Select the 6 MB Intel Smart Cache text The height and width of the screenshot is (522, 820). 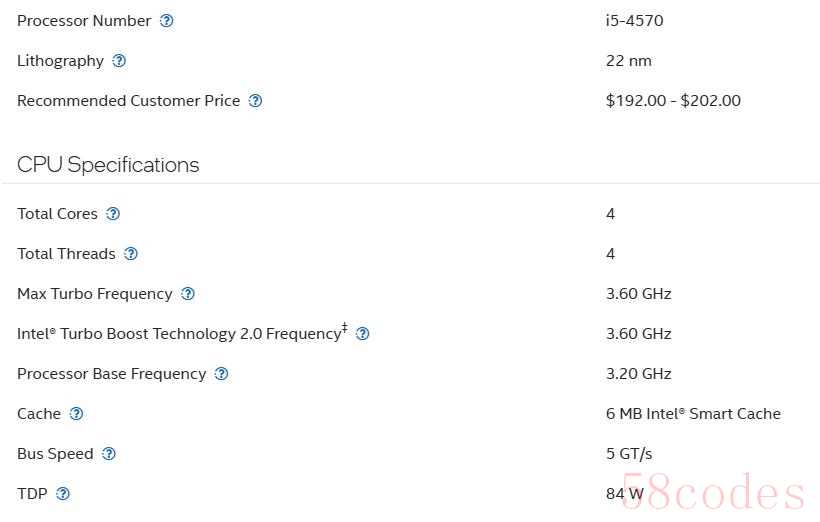(693, 414)
